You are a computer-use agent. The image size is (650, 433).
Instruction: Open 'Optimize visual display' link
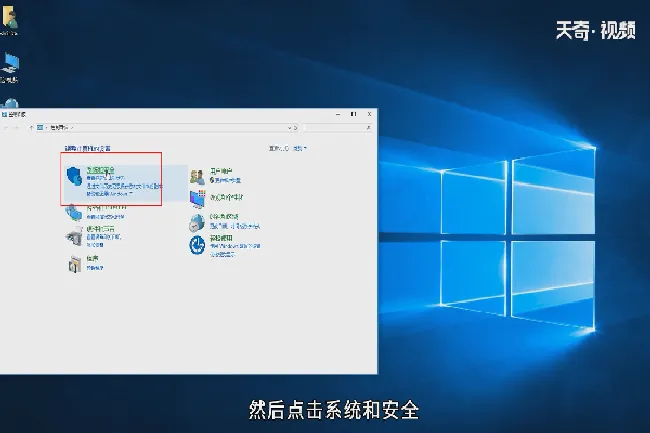(223, 254)
